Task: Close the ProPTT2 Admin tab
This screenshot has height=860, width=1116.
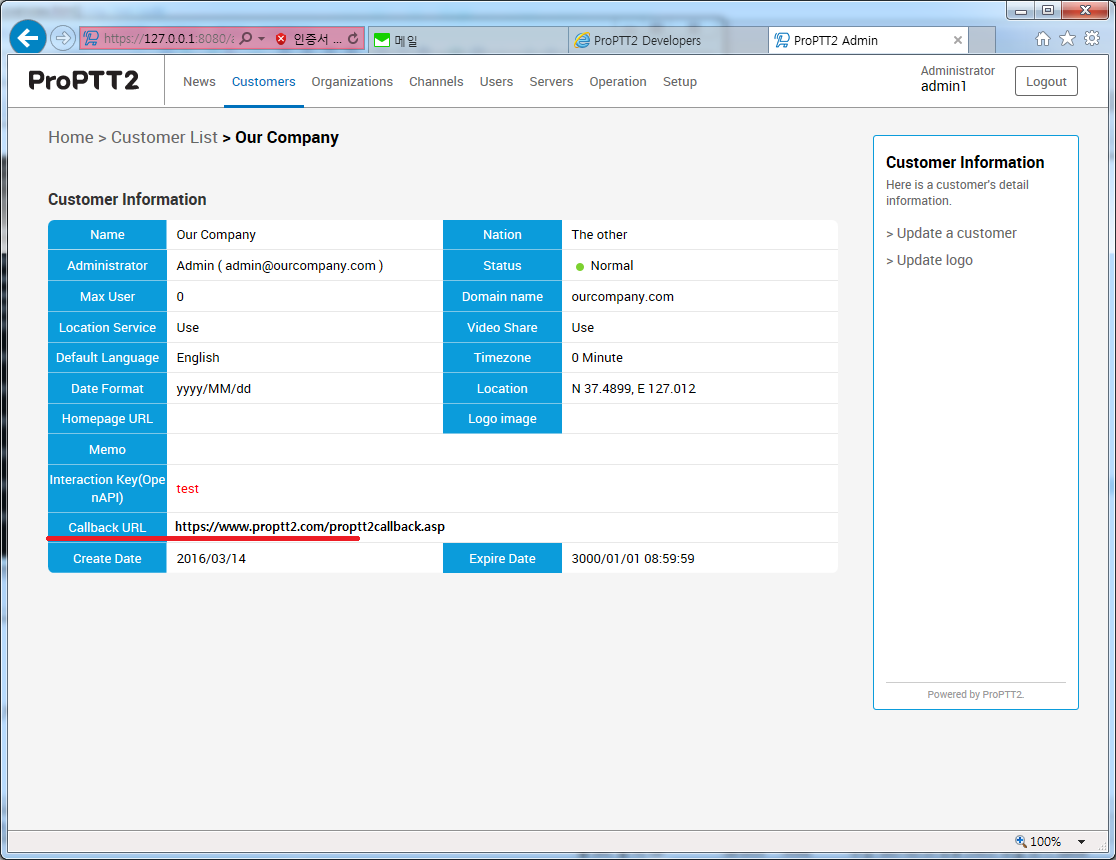Action: click(x=958, y=40)
